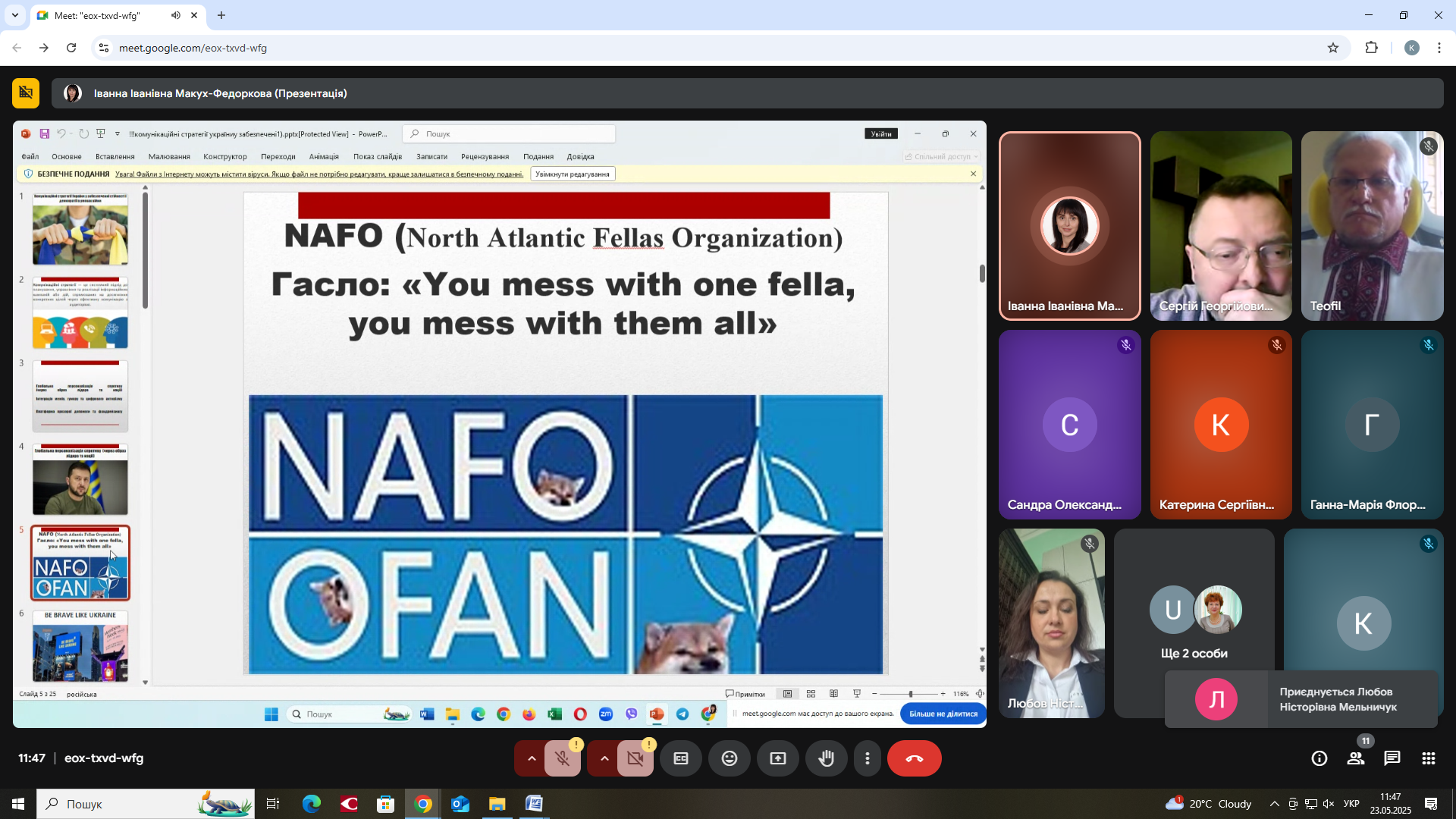
Task: Open the Windows Start menu
Action: click(18, 804)
